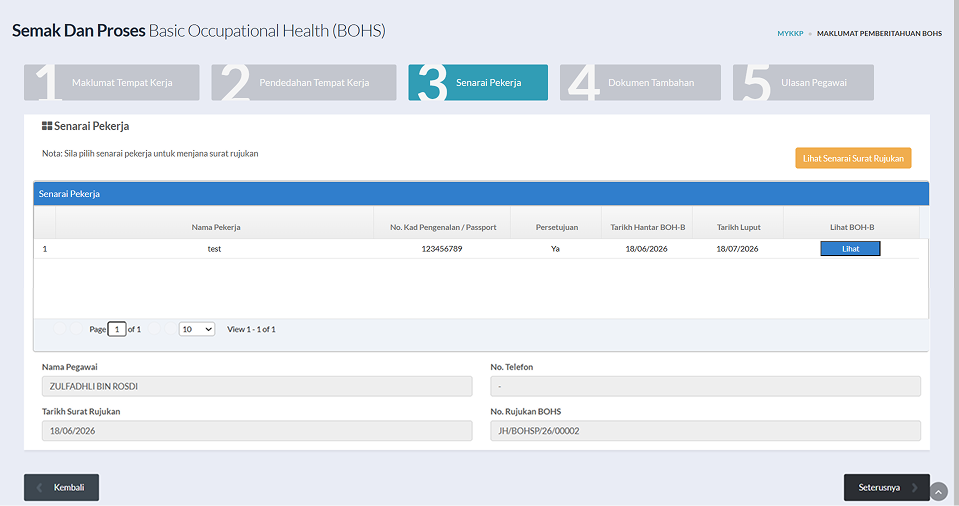This screenshot has height=506, width=959.
Task: Click the No. Rujukan BOHS field
Action: [705, 431]
